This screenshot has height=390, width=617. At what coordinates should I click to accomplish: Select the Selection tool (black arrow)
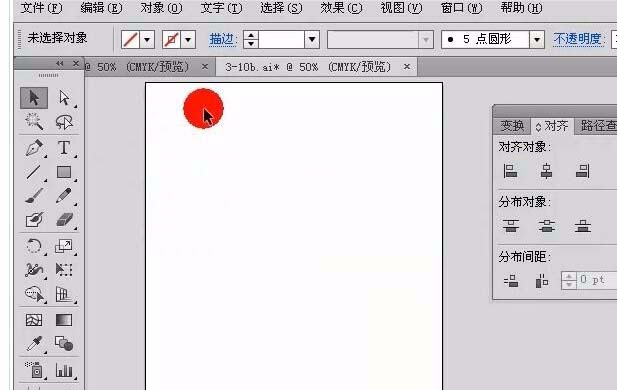coord(34,98)
